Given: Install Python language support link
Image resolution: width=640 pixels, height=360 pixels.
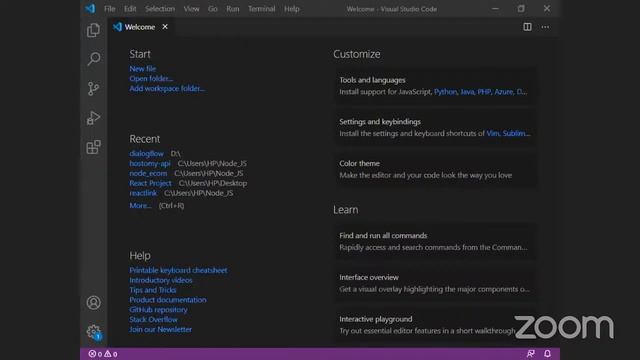Looking at the screenshot, I should click(x=445, y=92).
